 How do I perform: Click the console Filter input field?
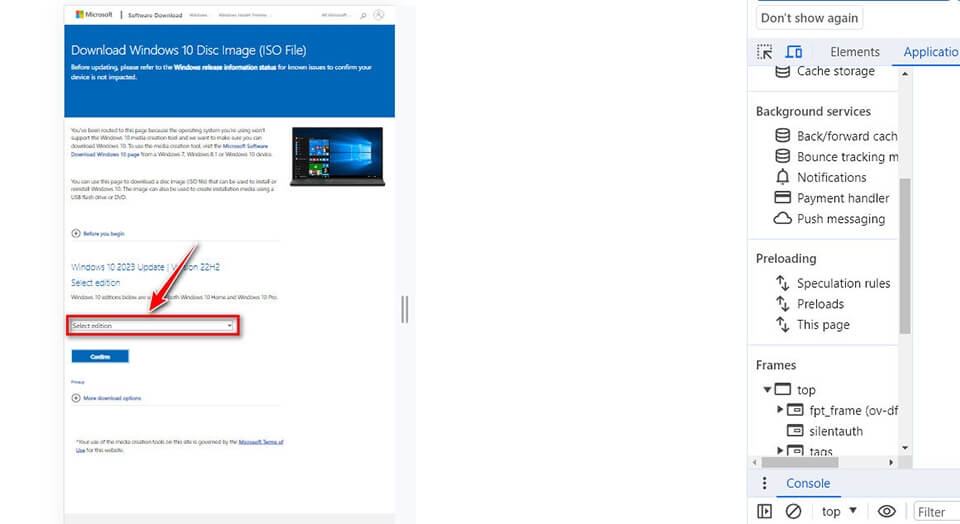(935, 511)
